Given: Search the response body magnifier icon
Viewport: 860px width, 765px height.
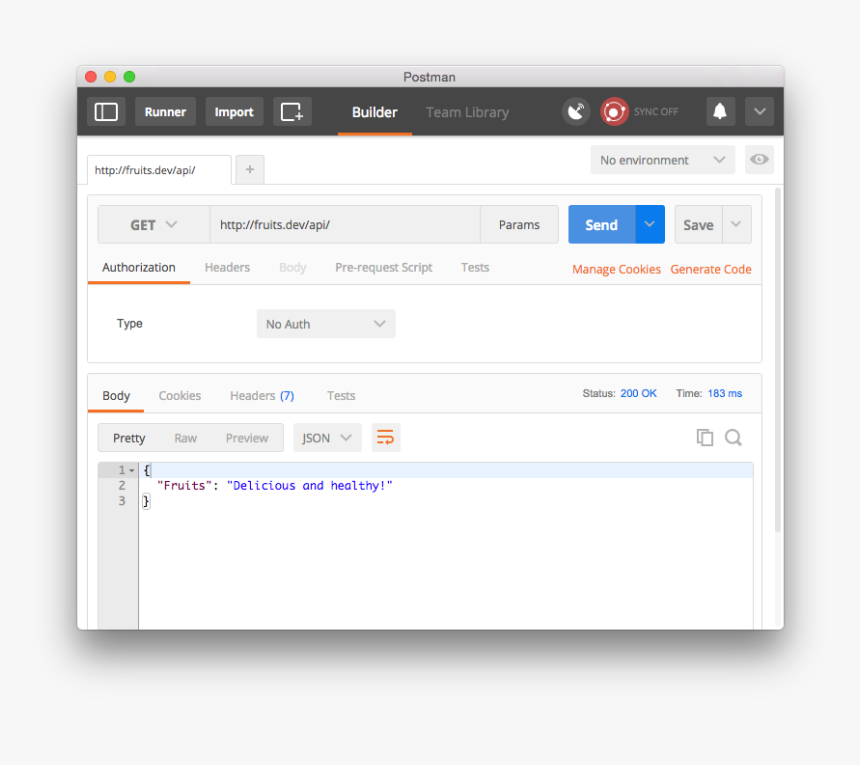Looking at the screenshot, I should pyautogui.click(x=733, y=438).
